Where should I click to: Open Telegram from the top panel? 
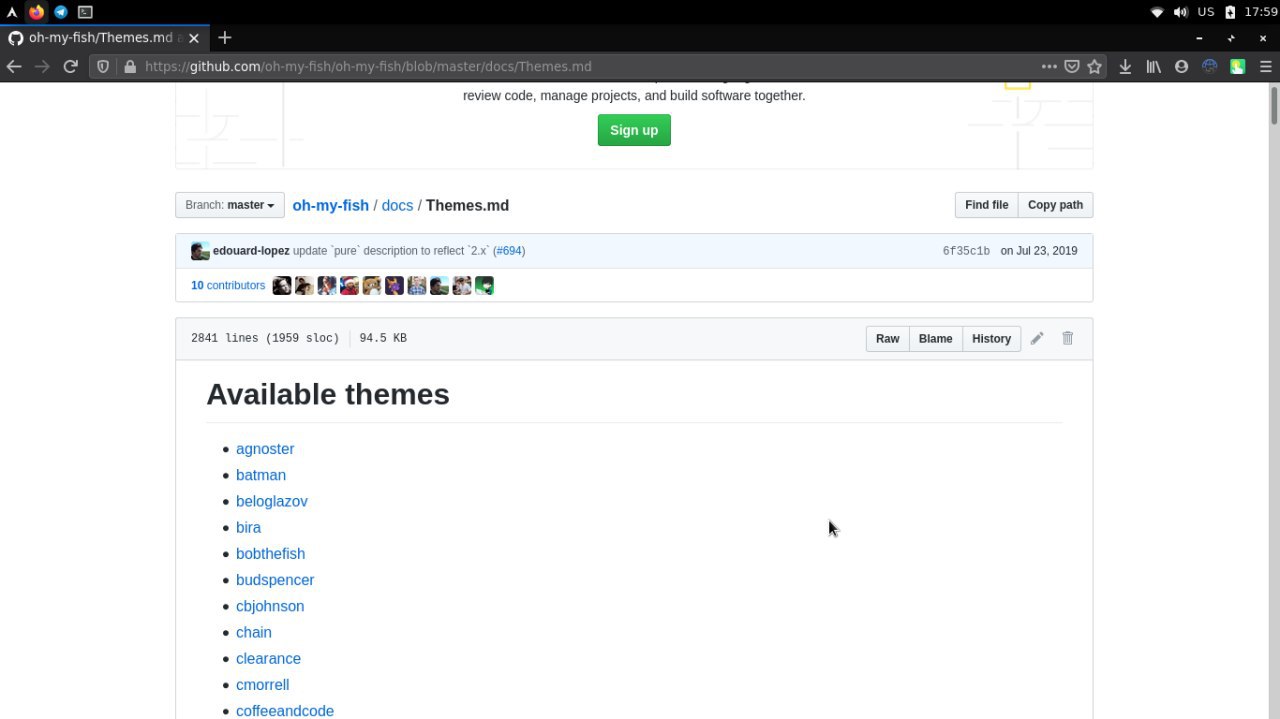[x=61, y=12]
